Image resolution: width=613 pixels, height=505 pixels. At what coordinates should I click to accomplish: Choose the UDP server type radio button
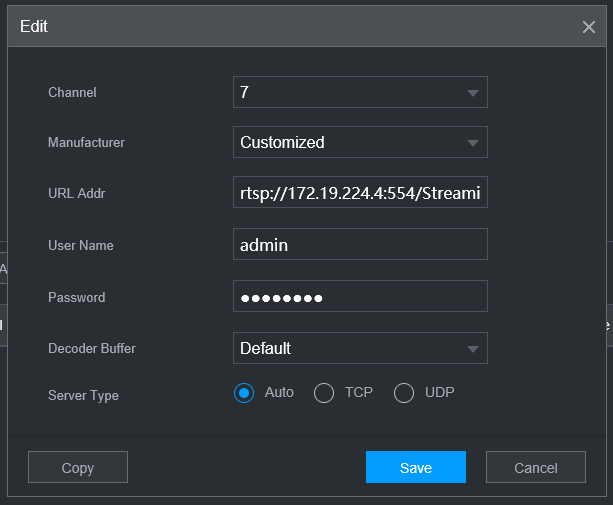[404, 393]
